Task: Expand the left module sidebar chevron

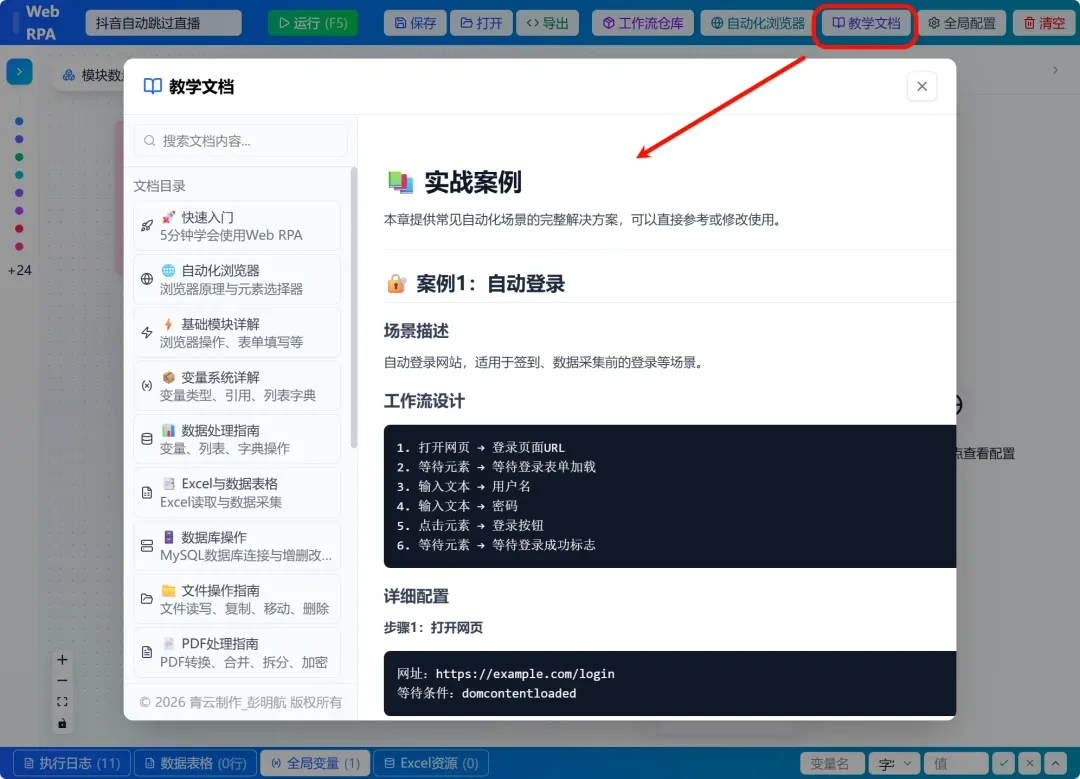Action: pyautogui.click(x=19, y=72)
